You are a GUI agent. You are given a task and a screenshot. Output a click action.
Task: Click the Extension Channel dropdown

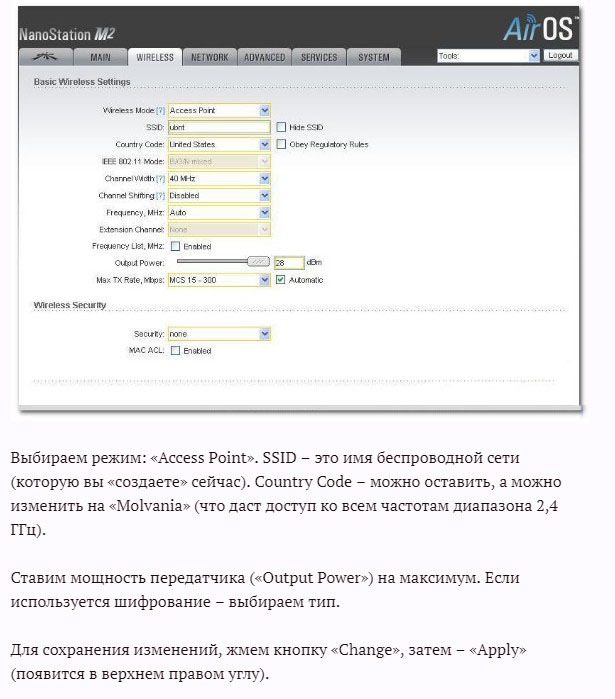pyautogui.click(x=219, y=230)
